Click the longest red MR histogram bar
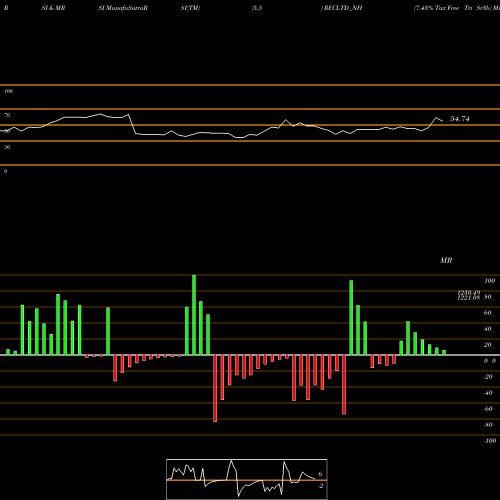This screenshot has height=500, width=500. 215,388
